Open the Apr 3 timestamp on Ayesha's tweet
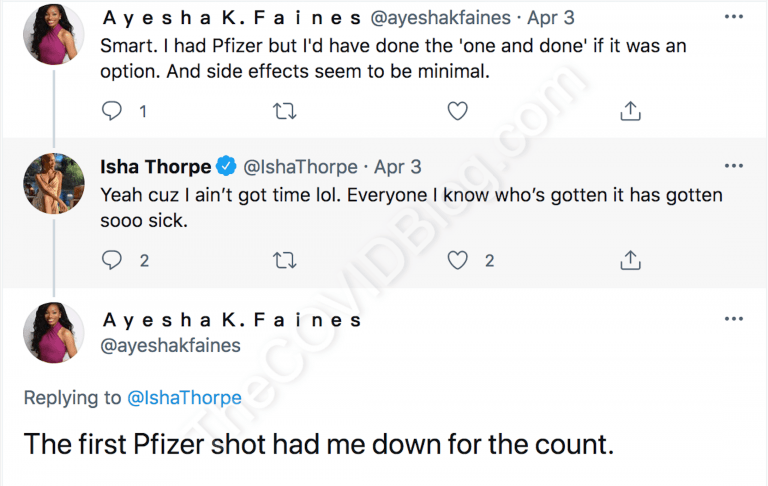The width and height of the screenshot is (768, 486). 545,18
